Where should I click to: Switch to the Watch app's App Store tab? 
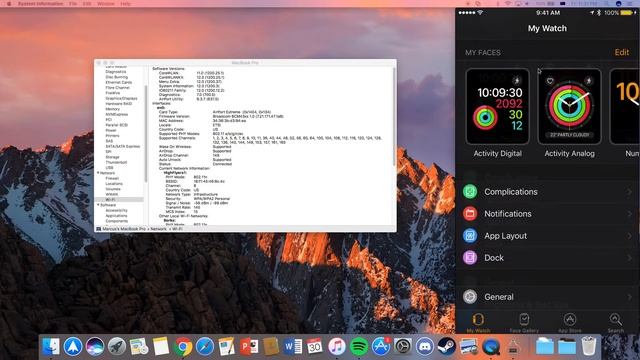pos(570,323)
